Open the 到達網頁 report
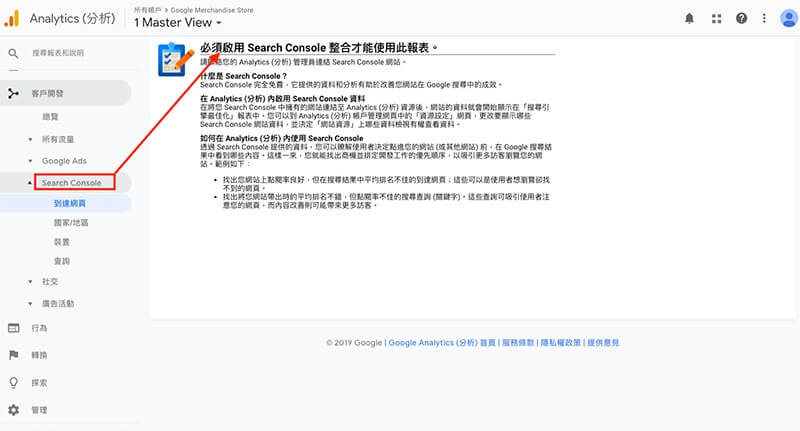This screenshot has height=431, width=800. 70,204
